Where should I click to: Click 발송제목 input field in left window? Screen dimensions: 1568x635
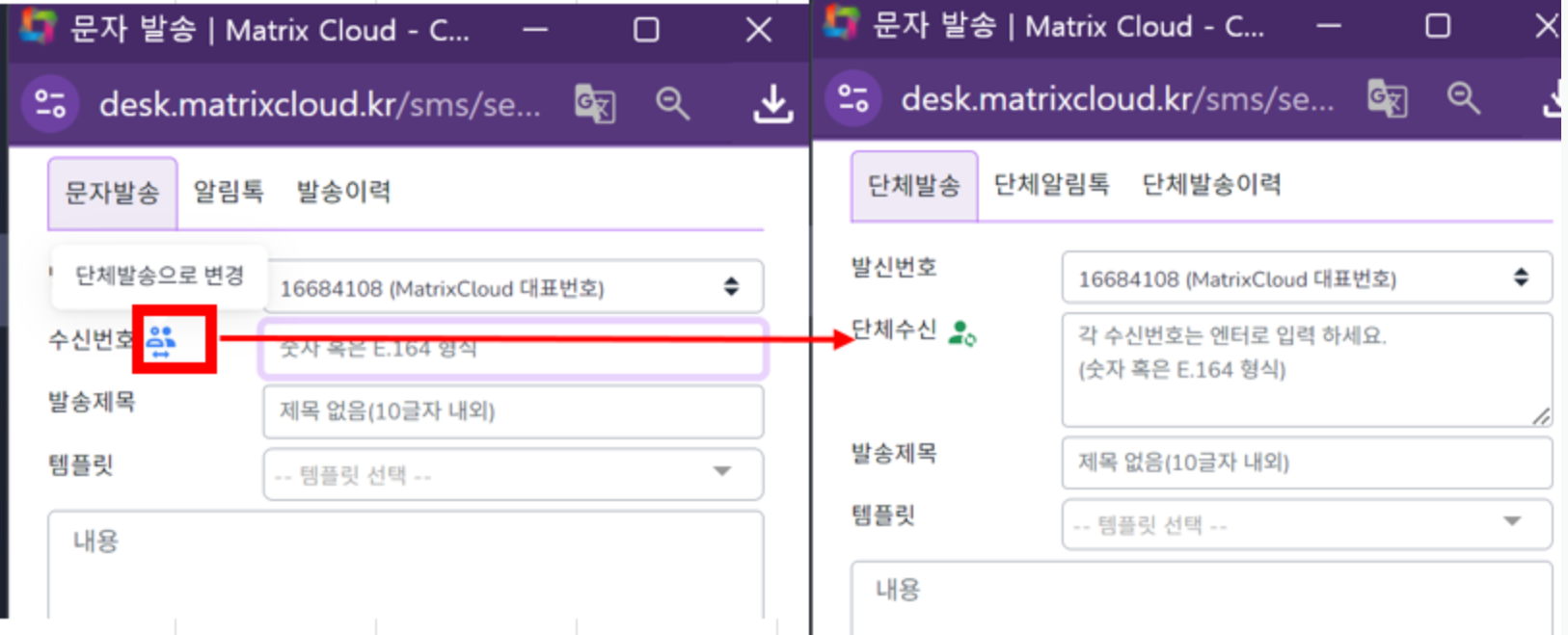pos(512,411)
